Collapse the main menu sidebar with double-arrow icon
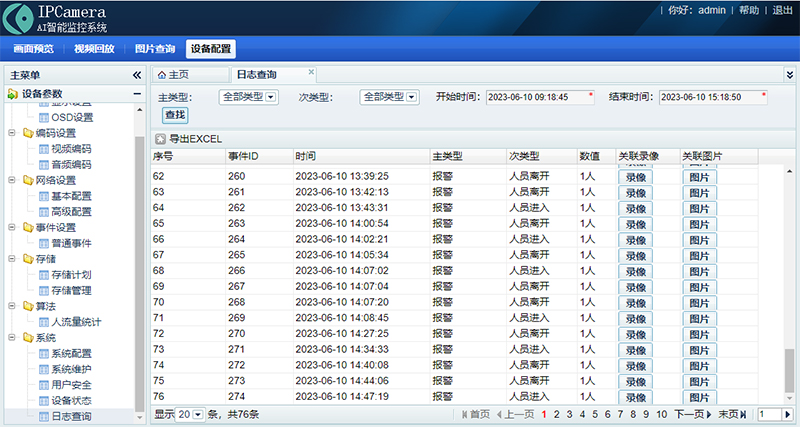 (x=137, y=75)
